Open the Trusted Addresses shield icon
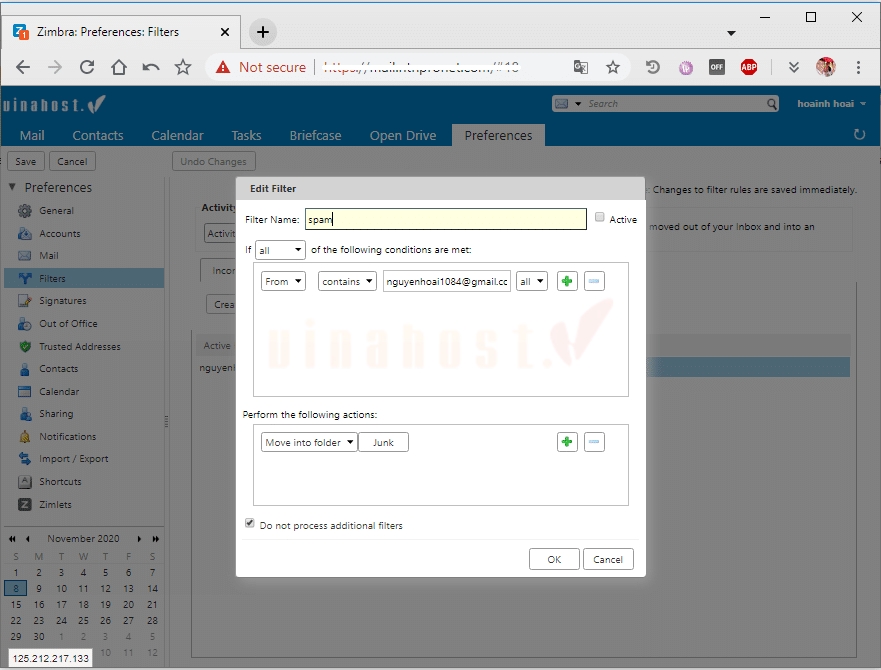This screenshot has width=881, height=670. point(25,346)
